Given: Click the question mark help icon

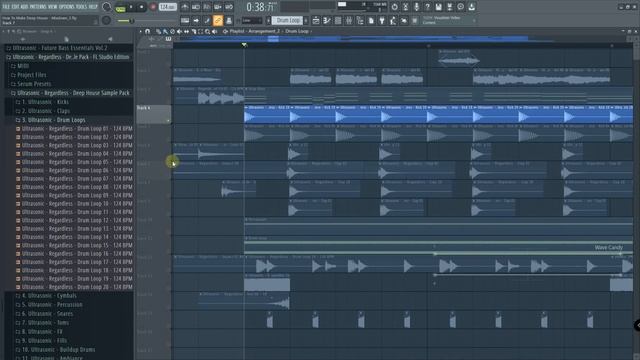Looking at the screenshot, I should 427,7.
